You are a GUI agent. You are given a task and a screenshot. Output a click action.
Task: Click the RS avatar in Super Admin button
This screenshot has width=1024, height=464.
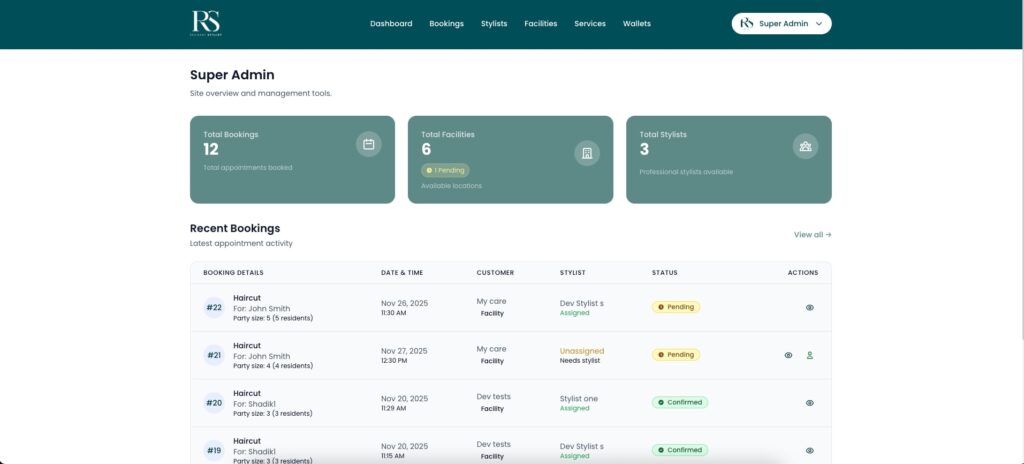746,23
